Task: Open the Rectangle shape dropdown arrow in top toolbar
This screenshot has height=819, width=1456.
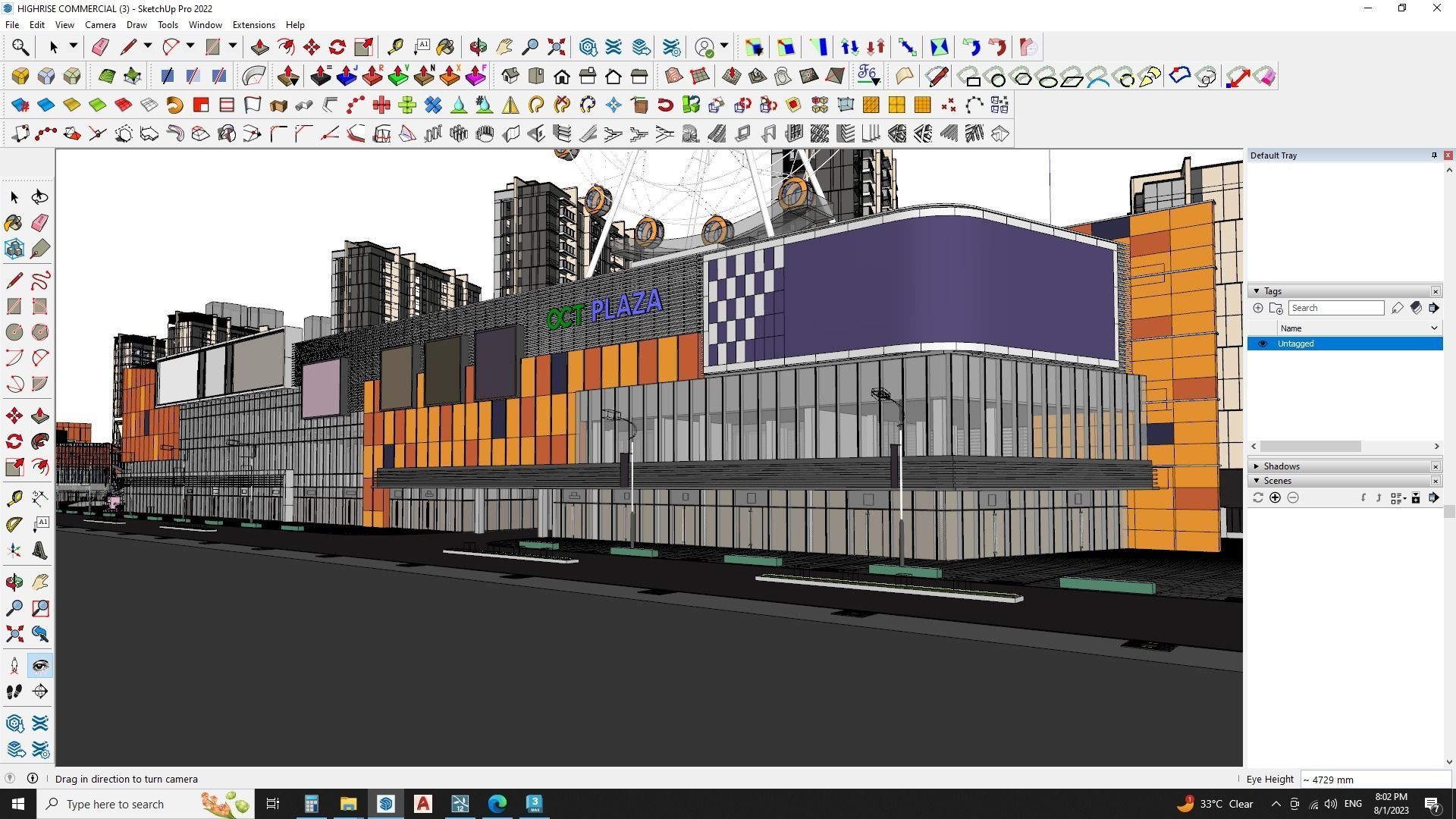Action: [x=233, y=46]
